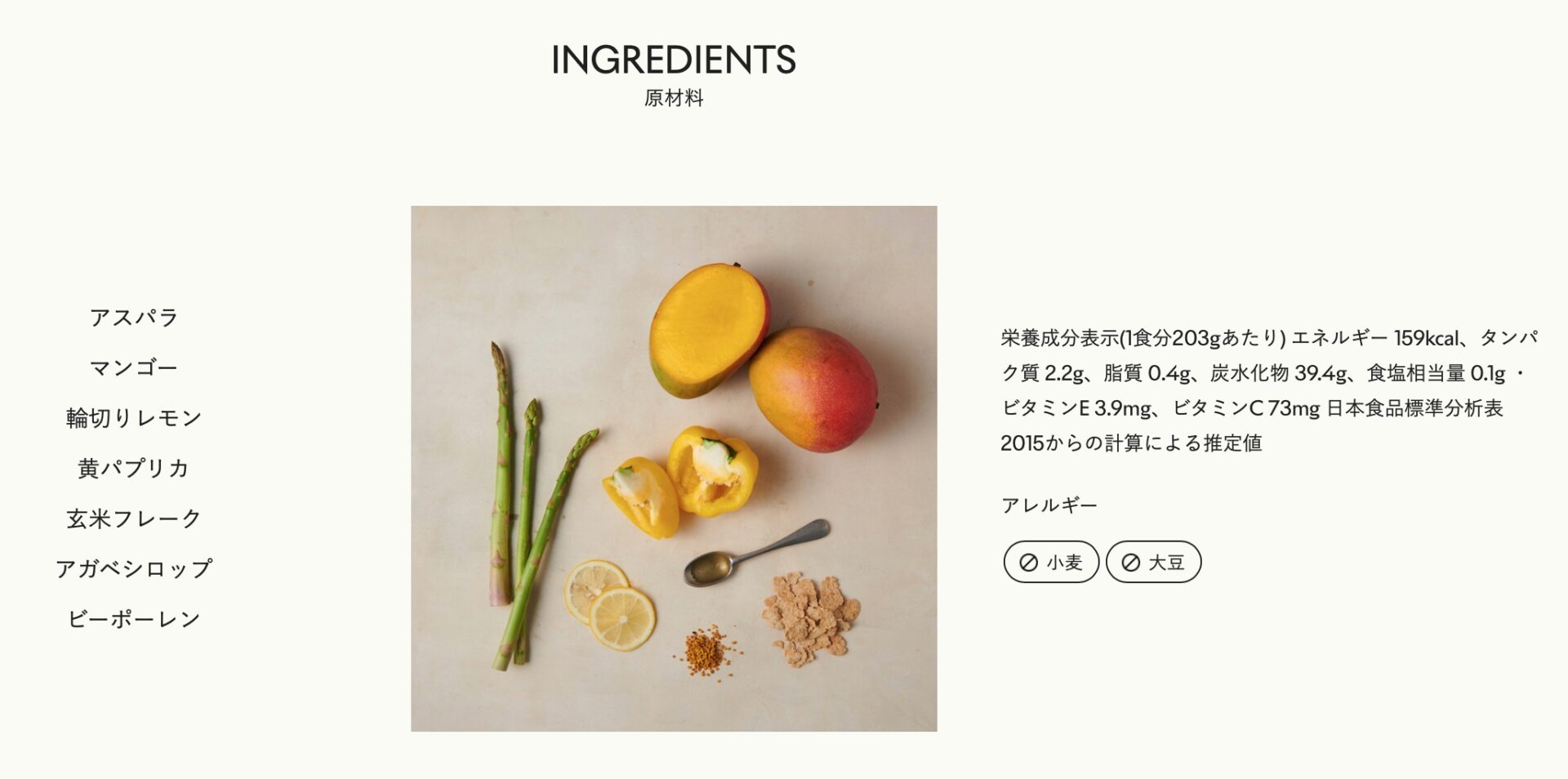This screenshot has height=779, width=1568.
Task: Open the マンゴー ingredient entry
Action: 134,367
